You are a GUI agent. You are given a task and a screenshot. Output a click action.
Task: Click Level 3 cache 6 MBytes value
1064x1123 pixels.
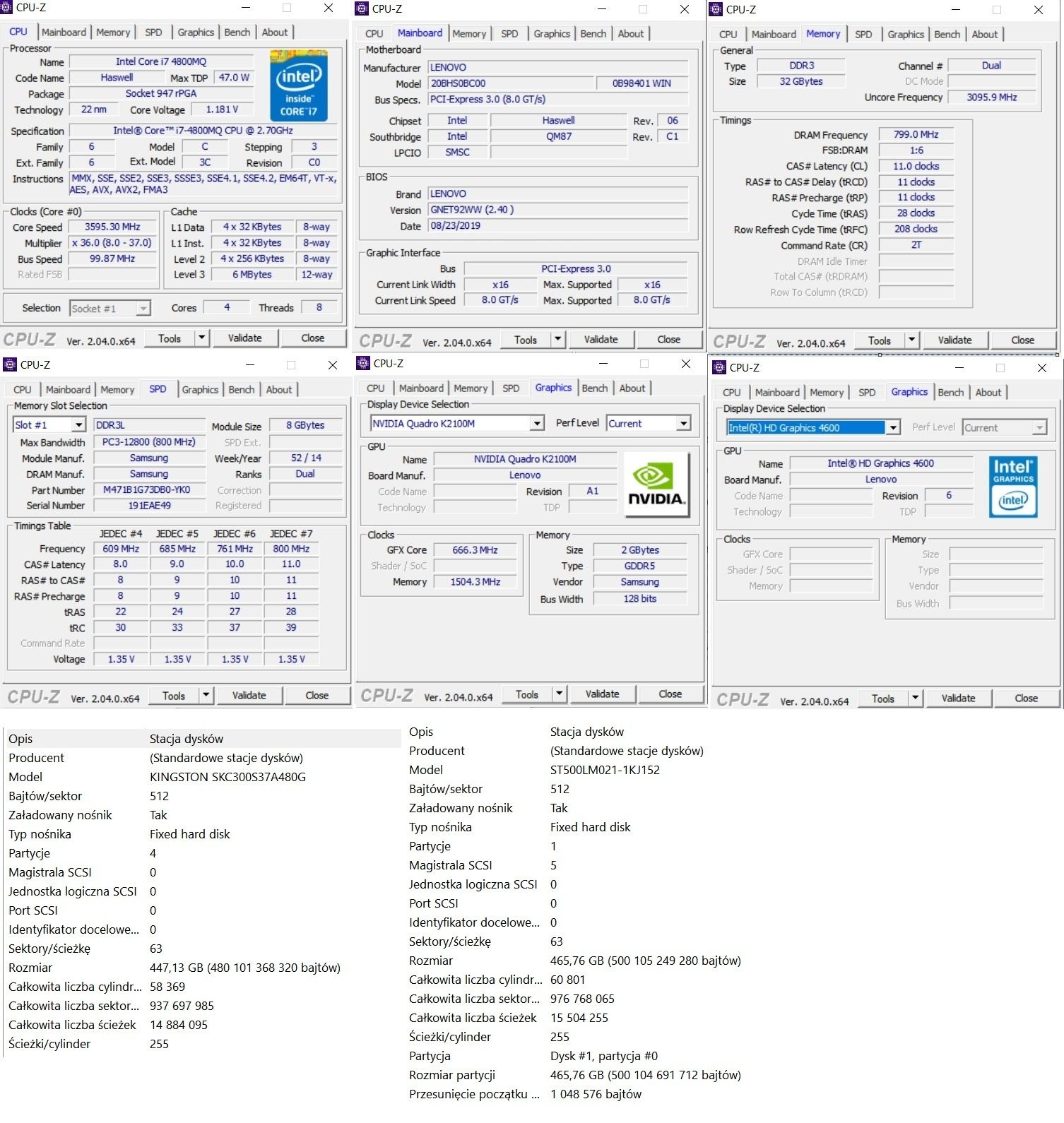tap(252, 275)
